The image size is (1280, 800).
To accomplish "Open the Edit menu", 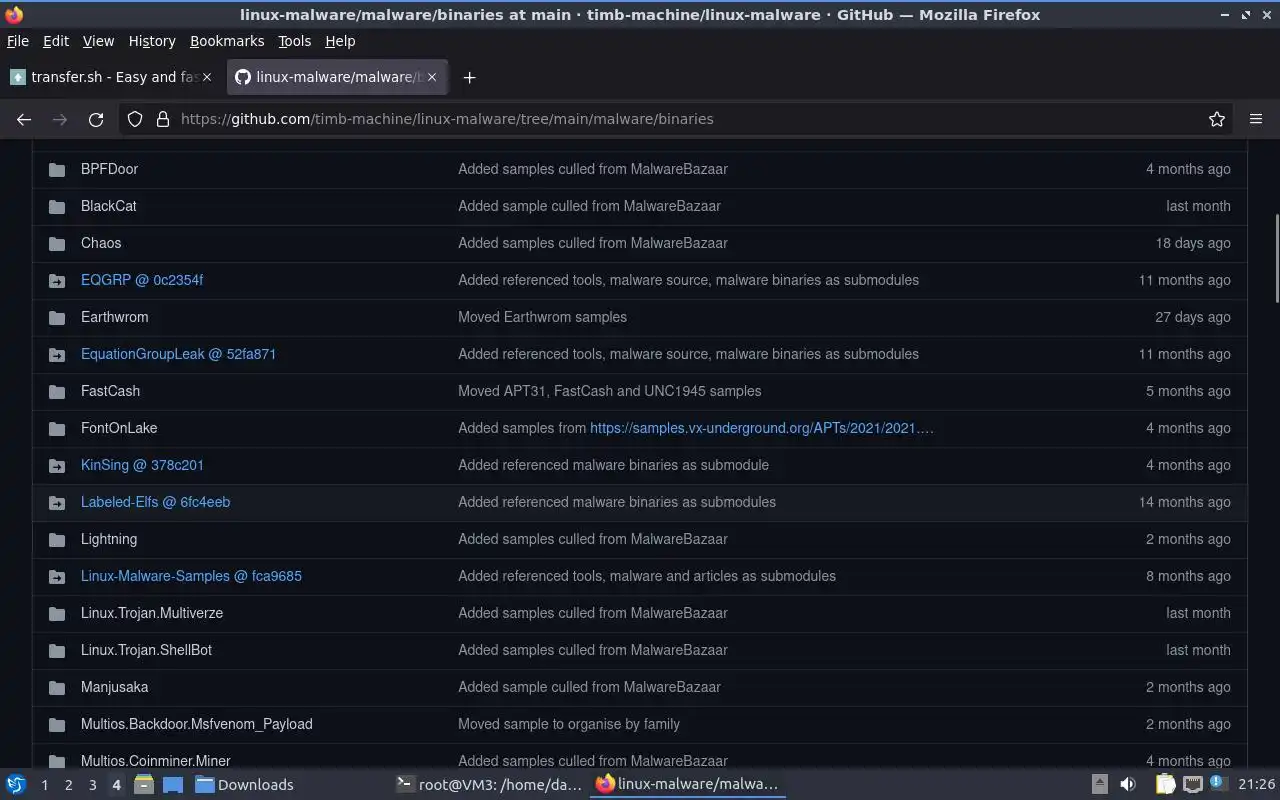I will click(56, 41).
